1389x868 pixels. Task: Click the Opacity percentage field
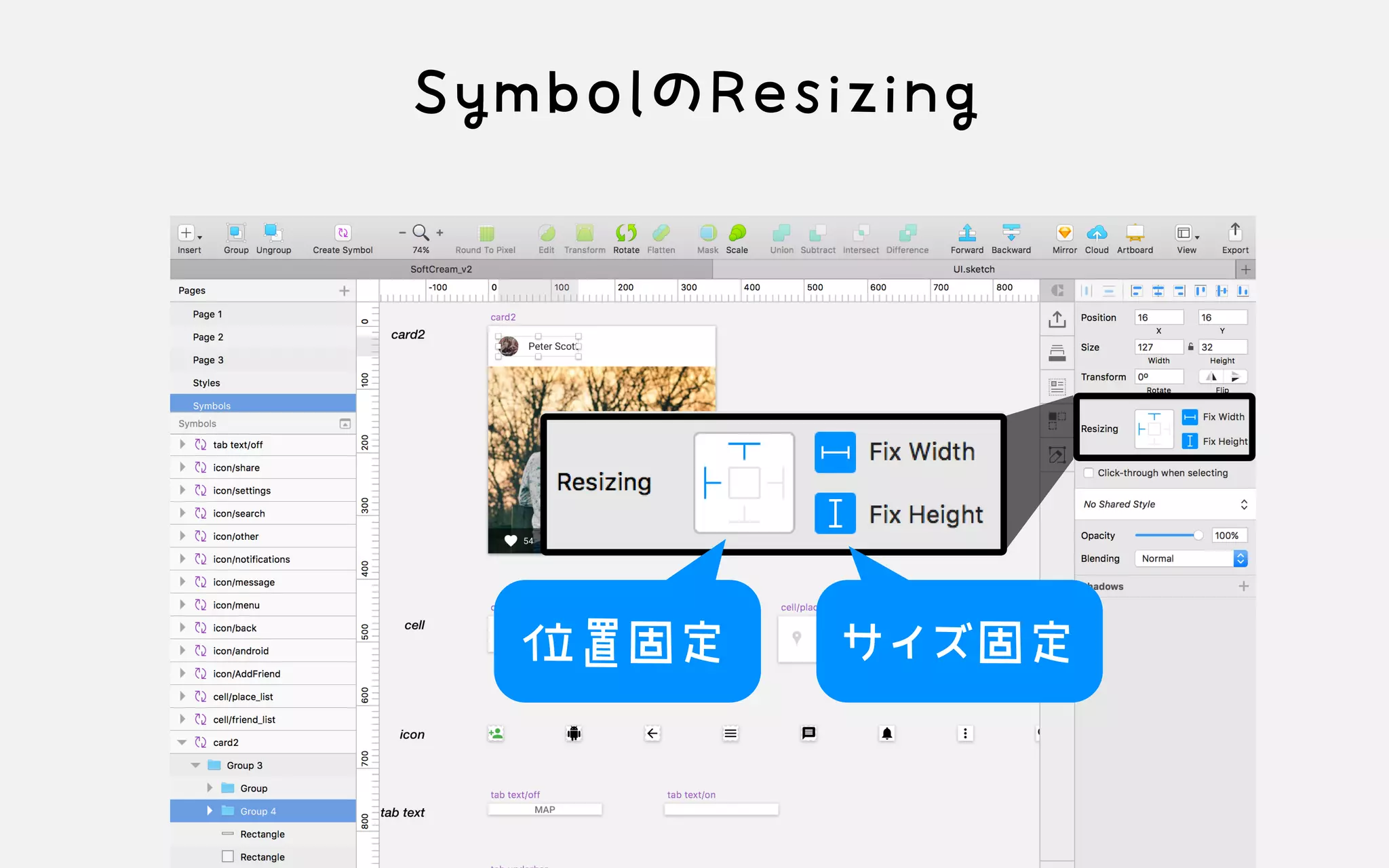tap(1229, 535)
